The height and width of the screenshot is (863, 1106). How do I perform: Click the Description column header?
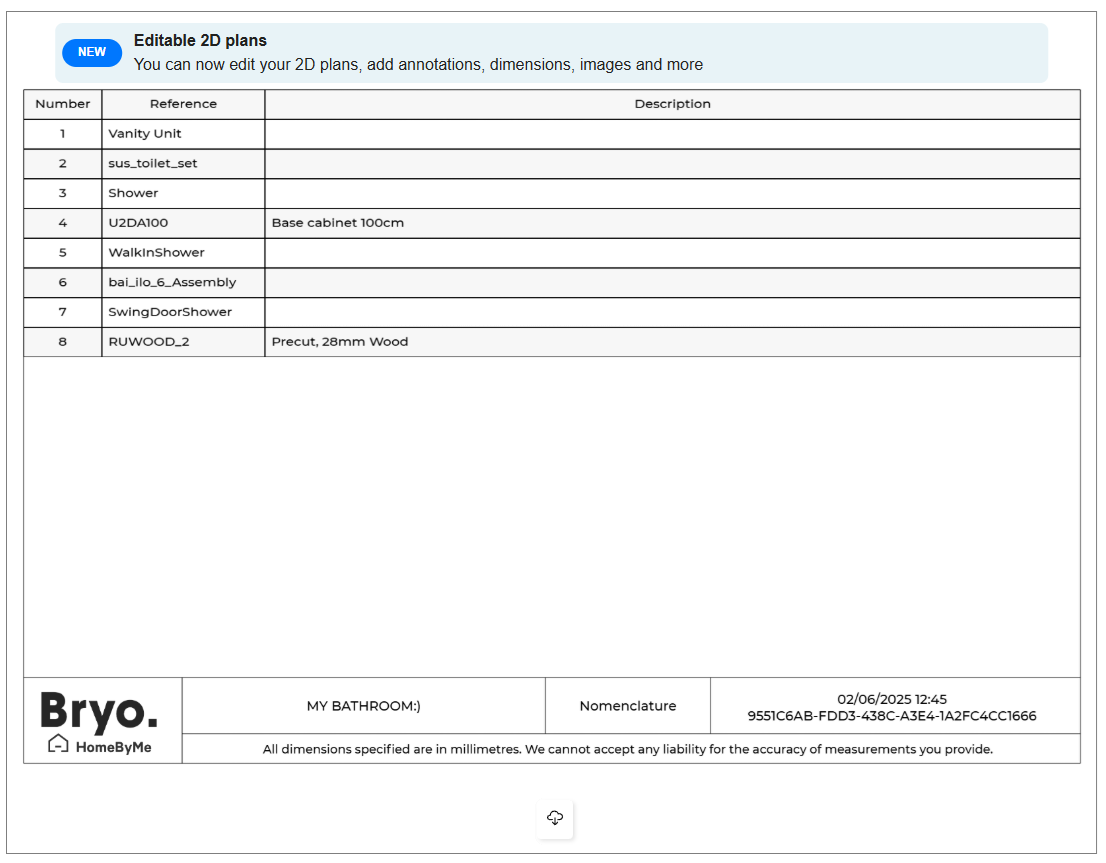coord(672,104)
